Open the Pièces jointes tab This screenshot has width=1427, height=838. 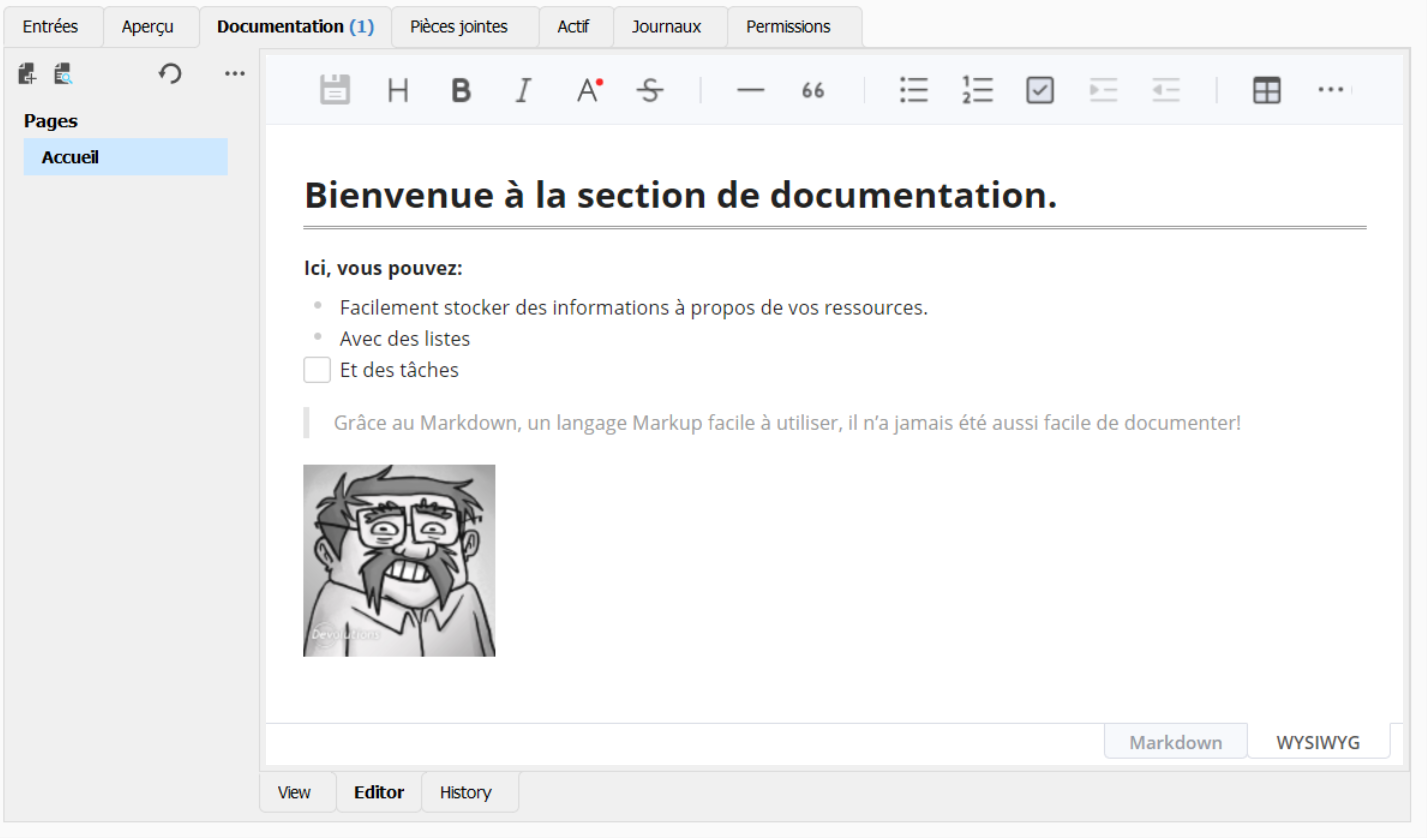(x=463, y=26)
